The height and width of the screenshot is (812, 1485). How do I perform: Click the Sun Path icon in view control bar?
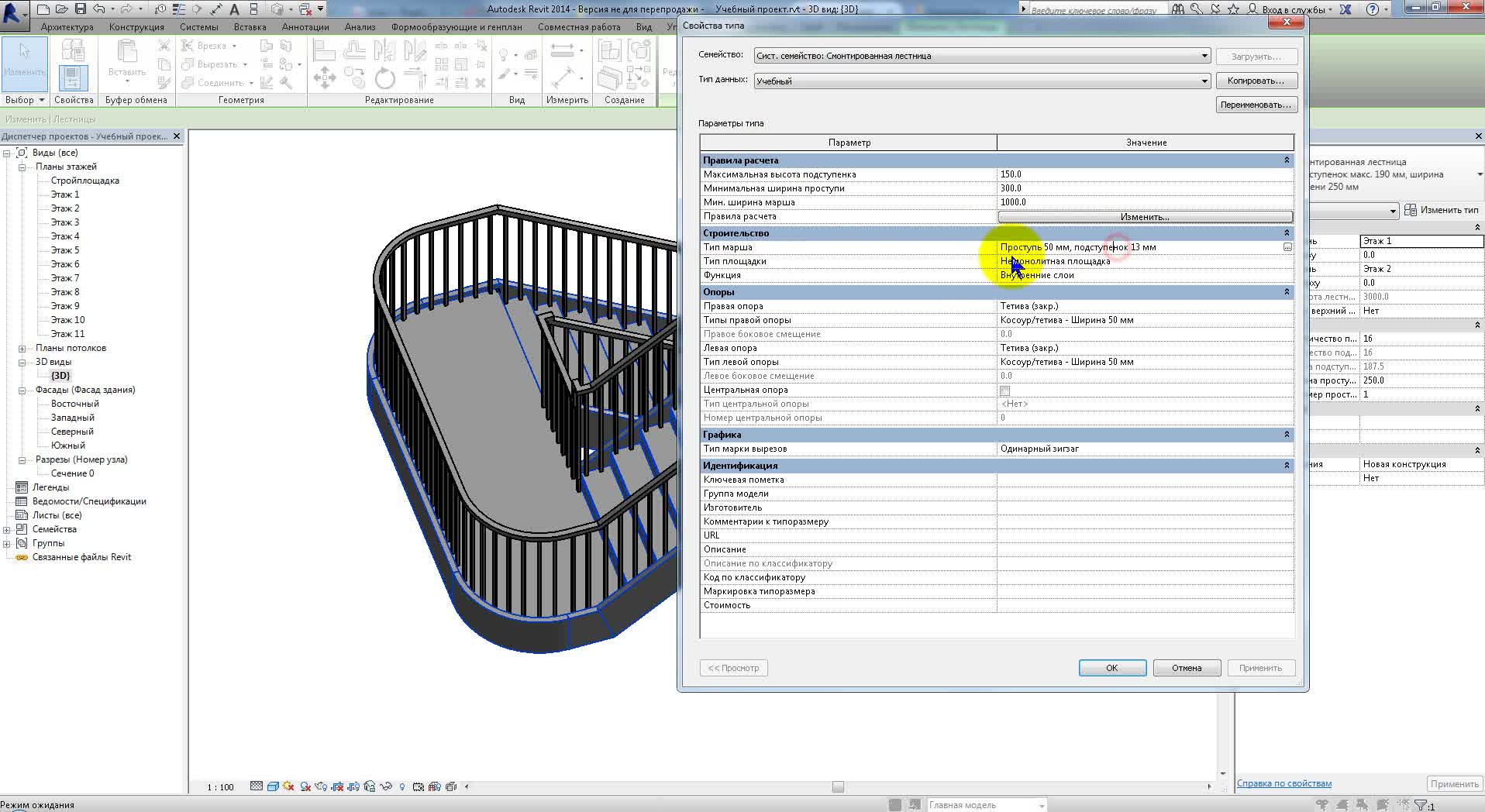tap(289, 786)
